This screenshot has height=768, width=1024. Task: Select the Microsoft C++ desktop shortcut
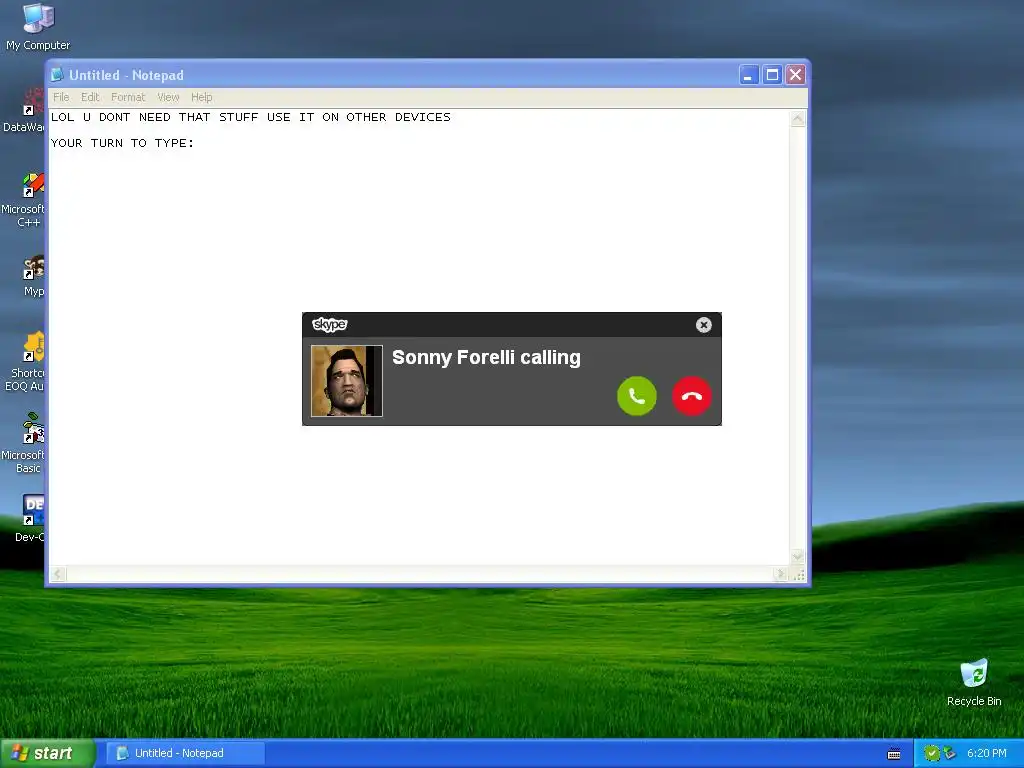pos(24,200)
